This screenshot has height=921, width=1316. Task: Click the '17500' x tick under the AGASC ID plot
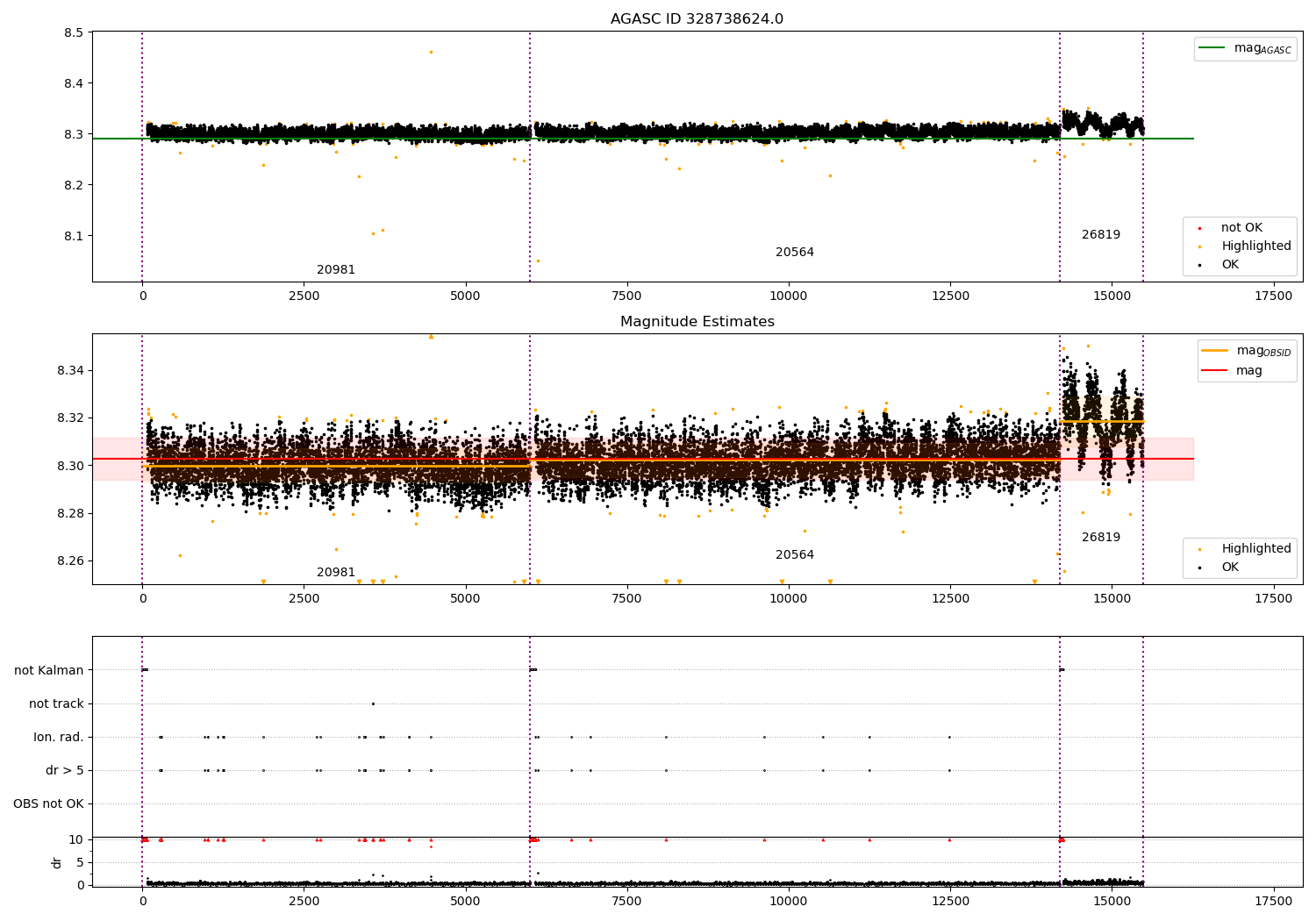1273,296
